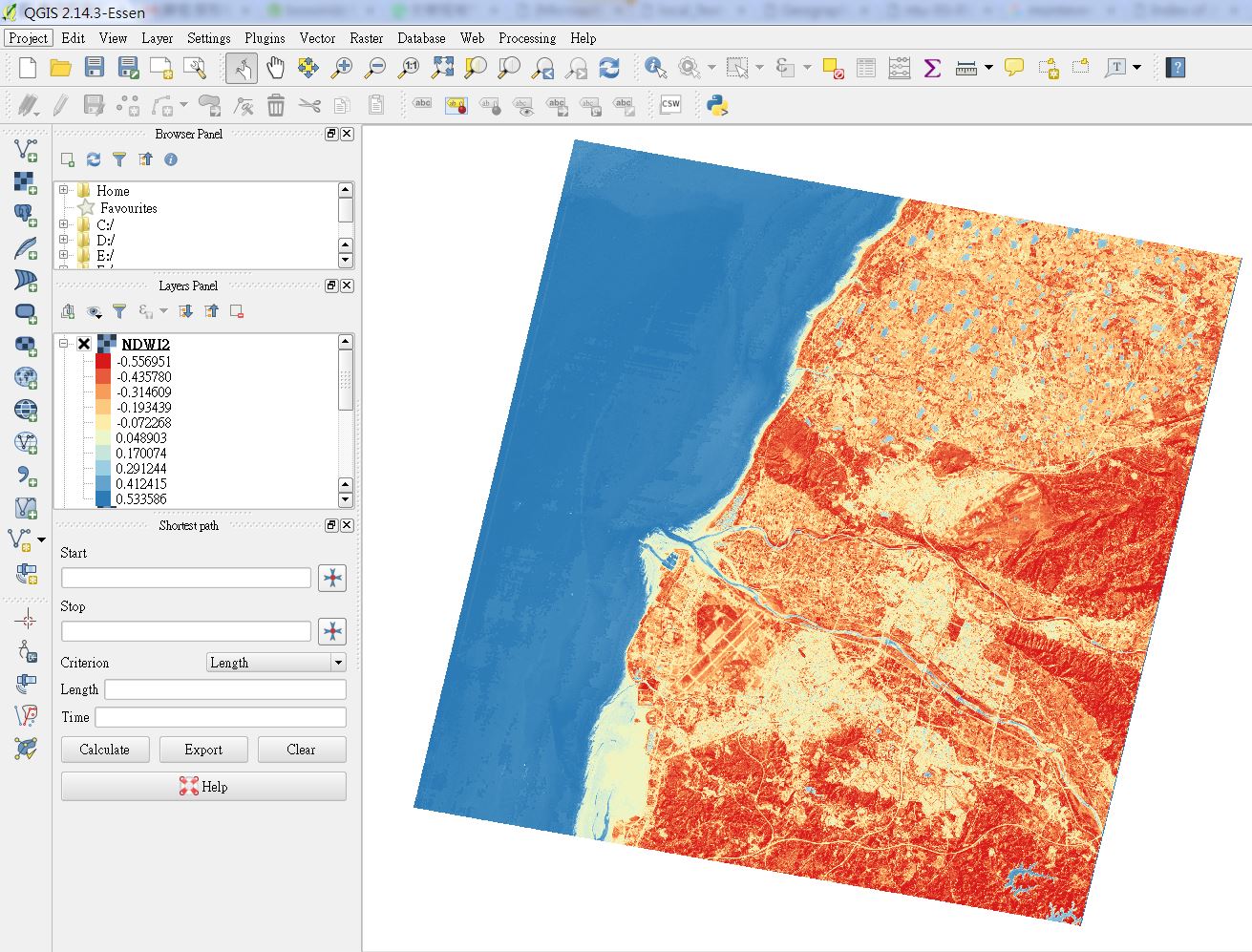Click the Add PostGIS Layer elephant icon
1252x952 pixels.
(25, 214)
